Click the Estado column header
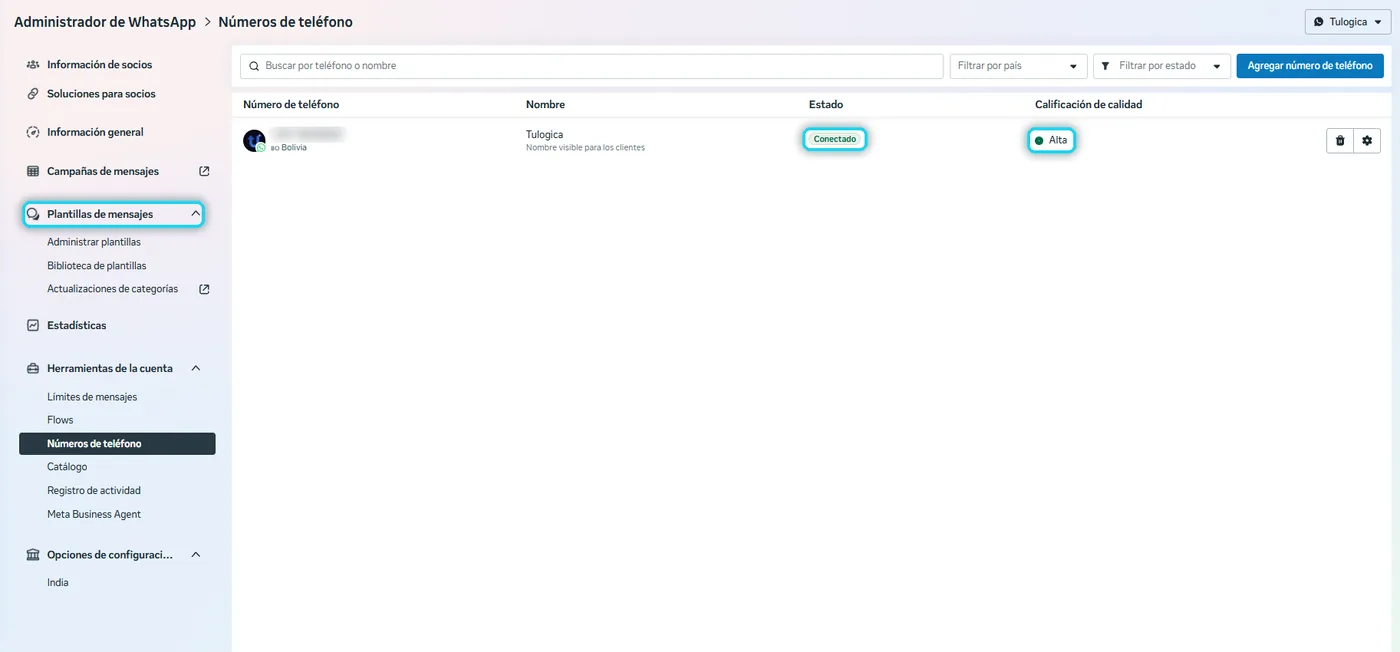The height and width of the screenshot is (652, 1400). coord(826,104)
